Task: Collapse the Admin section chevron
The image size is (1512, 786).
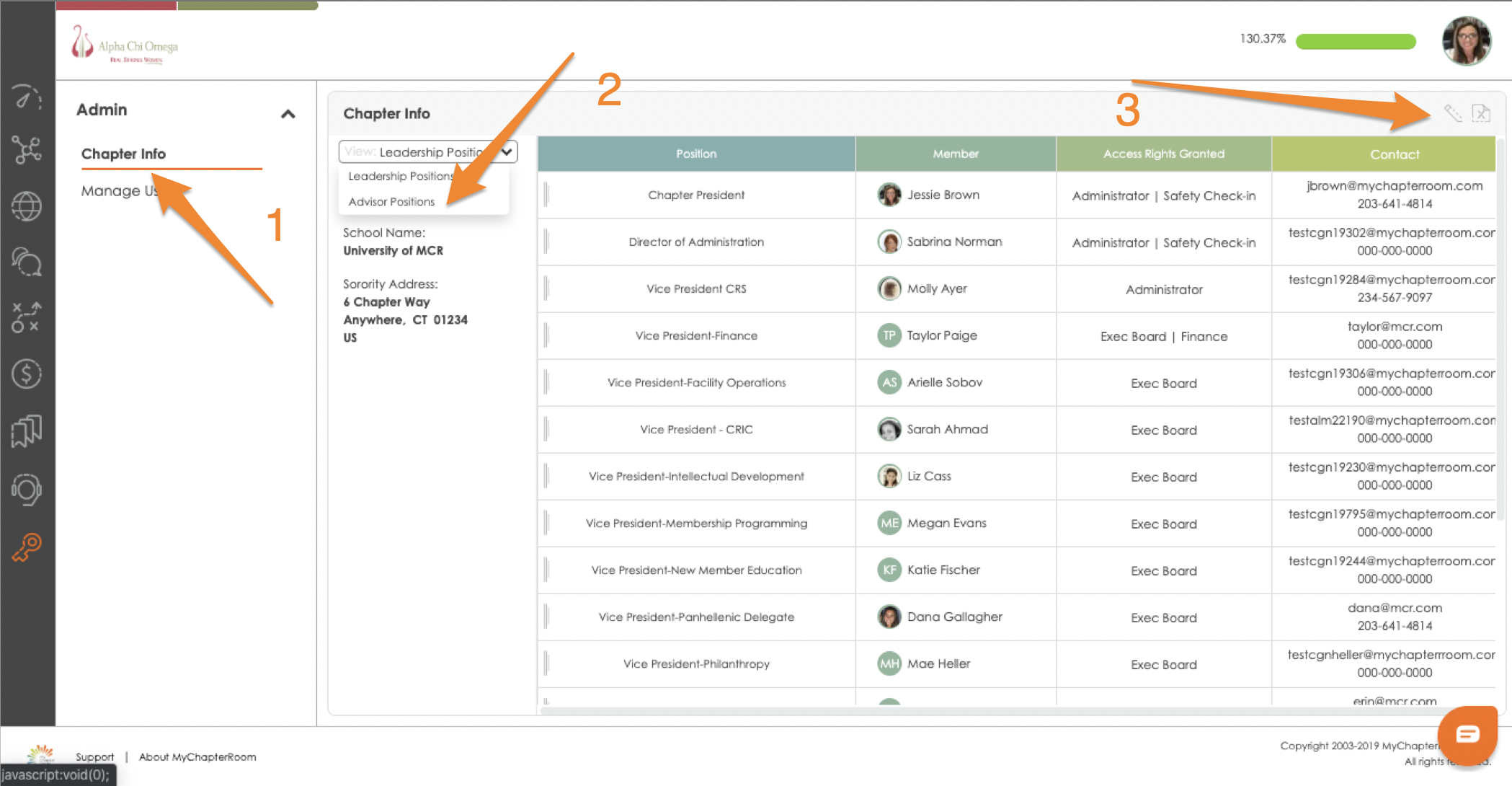Action: coord(288,114)
